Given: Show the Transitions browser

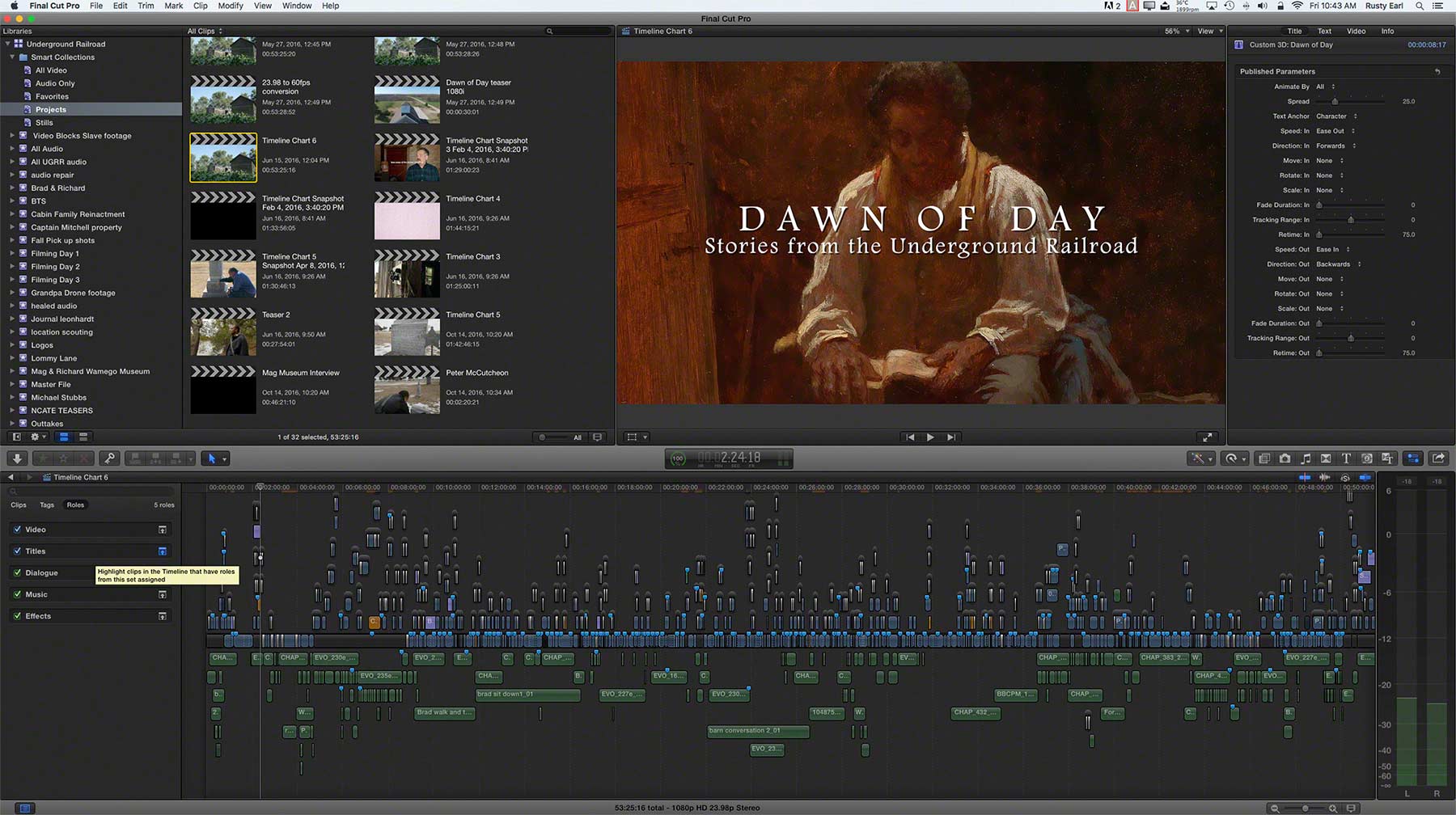Looking at the screenshot, I should click(1326, 458).
